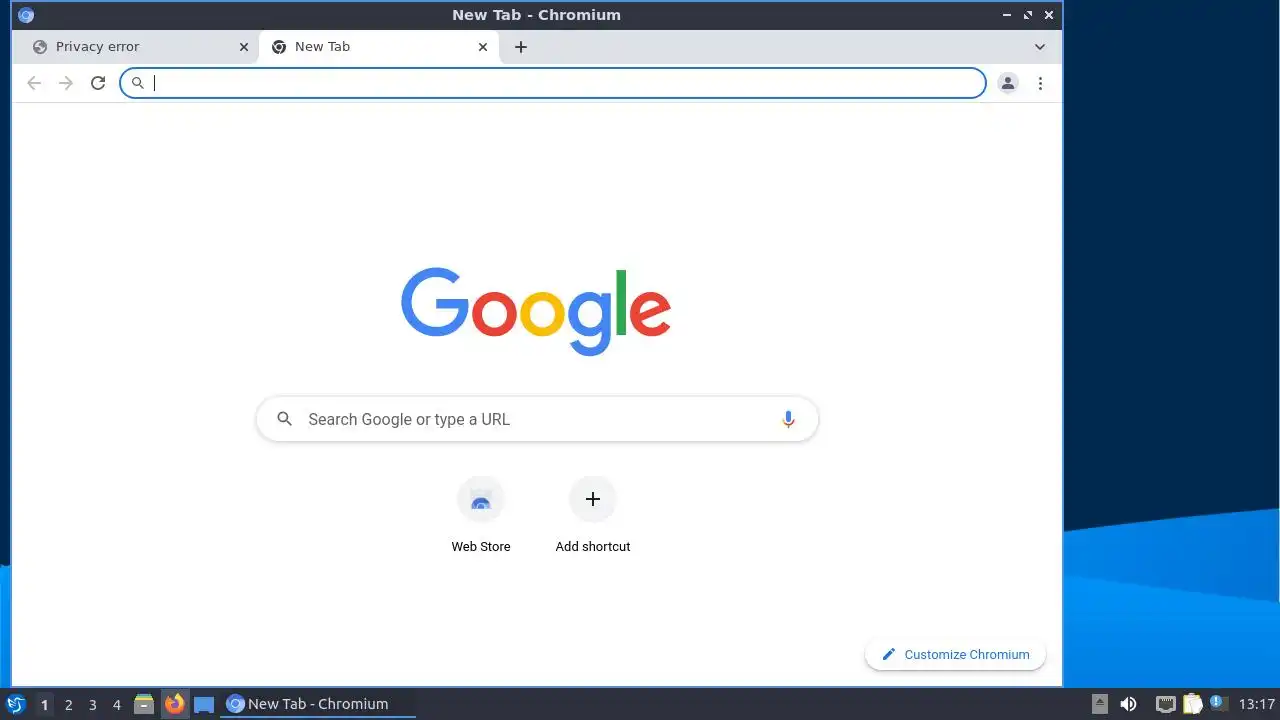Close the Privacy error tab

(244, 47)
